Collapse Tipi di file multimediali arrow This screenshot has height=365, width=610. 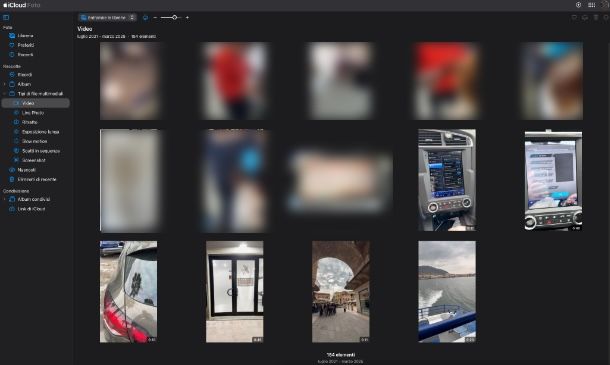click(x=5, y=94)
